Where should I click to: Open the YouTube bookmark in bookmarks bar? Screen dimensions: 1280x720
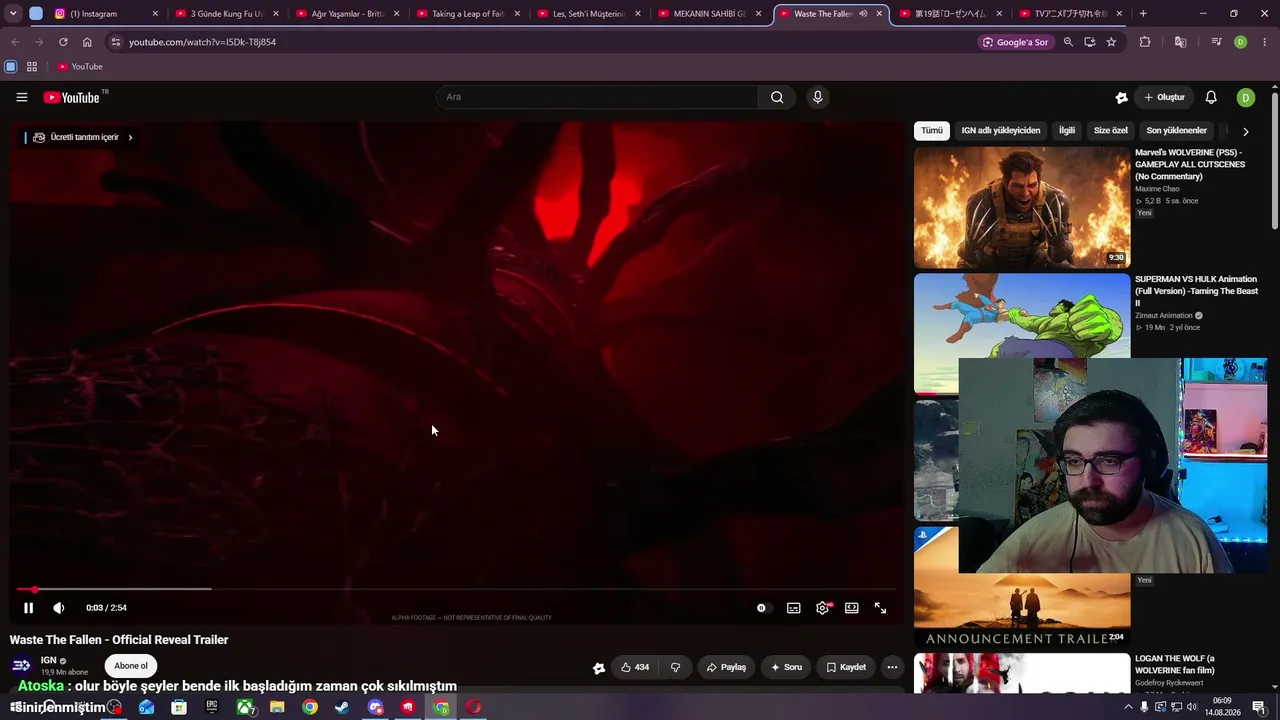click(x=80, y=67)
